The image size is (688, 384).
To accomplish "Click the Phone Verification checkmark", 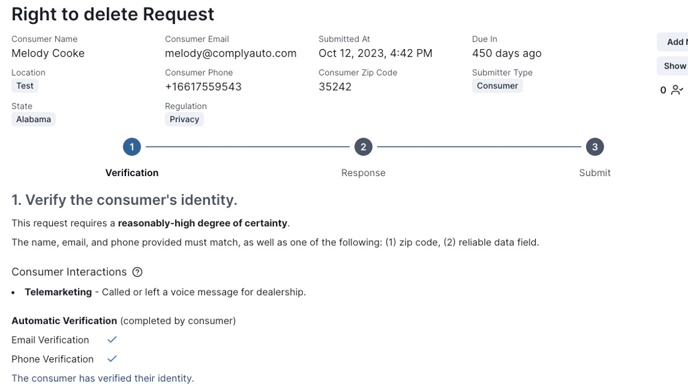I will click(x=112, y=359).
